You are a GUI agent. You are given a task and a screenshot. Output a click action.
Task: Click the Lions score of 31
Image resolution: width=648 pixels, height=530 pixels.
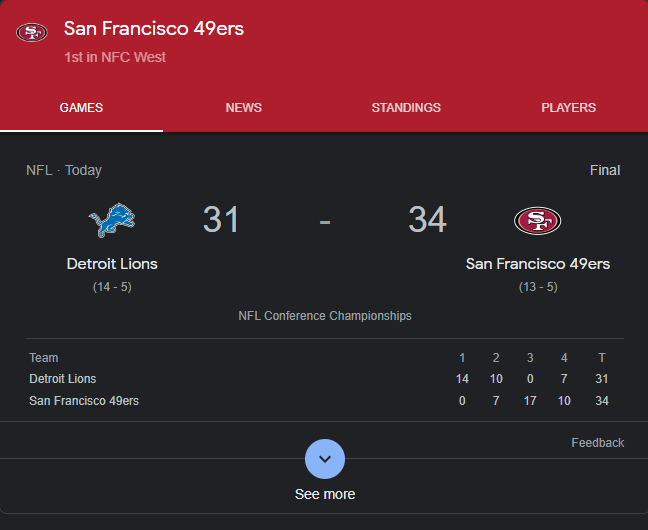(221, 220)
